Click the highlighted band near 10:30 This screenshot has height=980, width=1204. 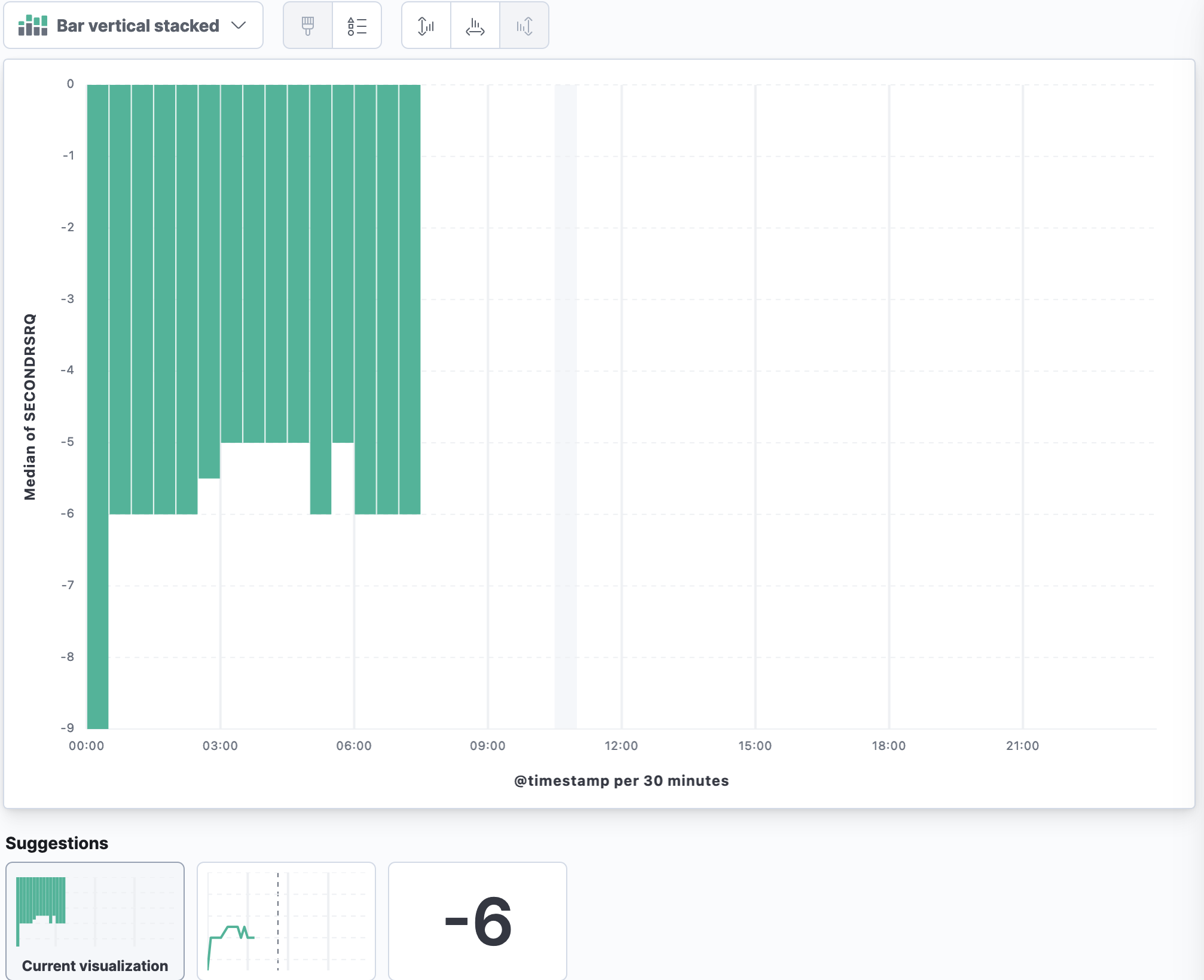click(566, 406)
